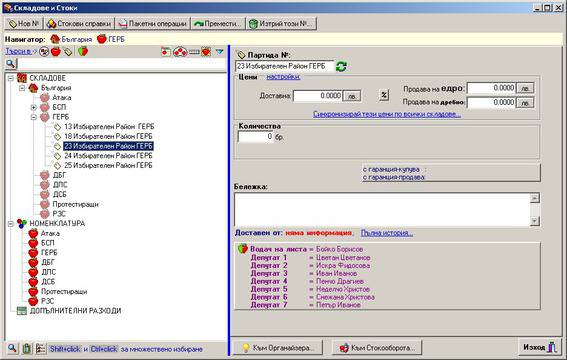567x360 pixels.
Task: Select 'ДОПЪЛНИТЕЛНИ РАЗХОДИ' tree node
Action: (x=75, y=311)
